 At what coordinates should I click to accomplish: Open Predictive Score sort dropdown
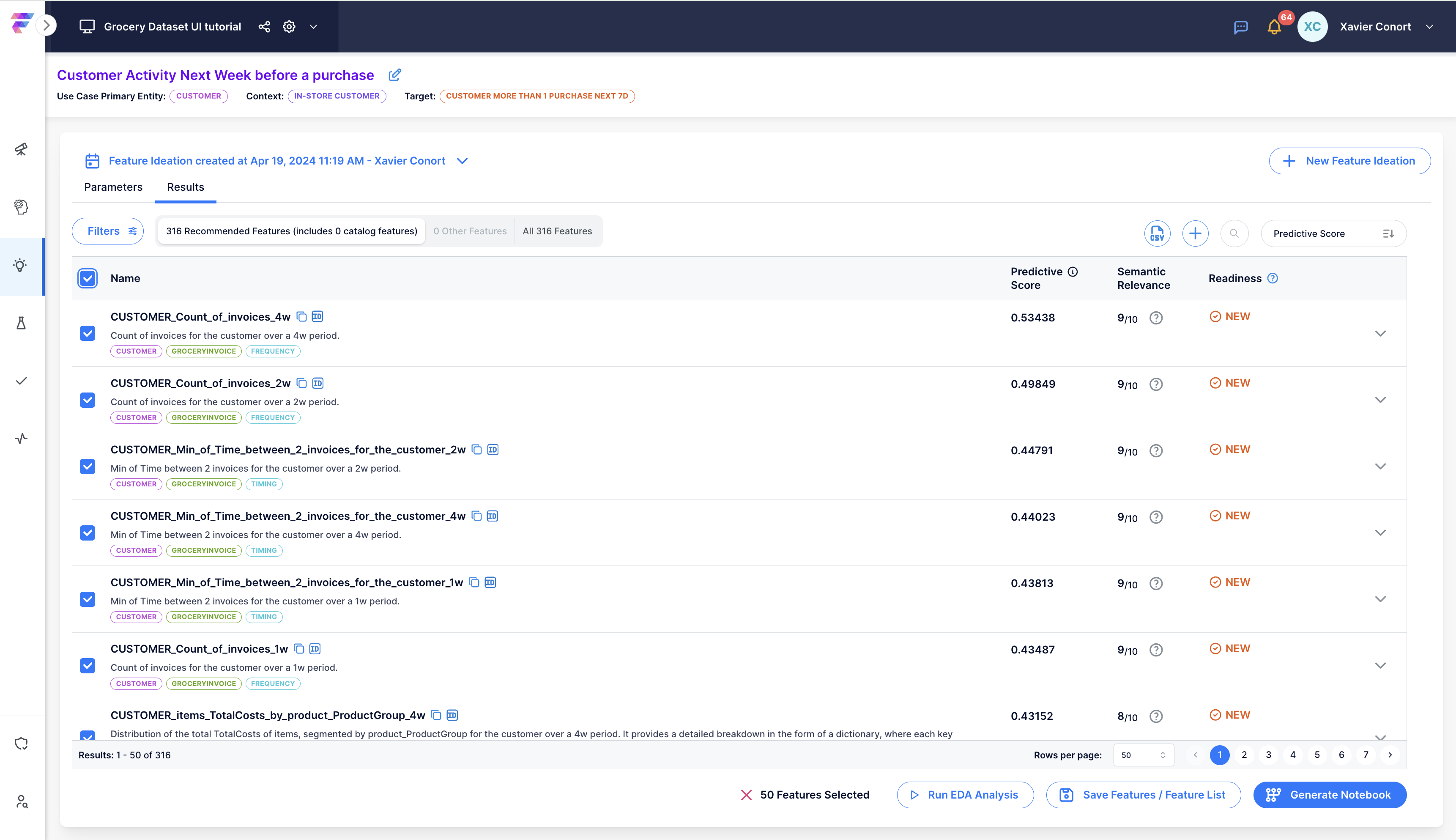point(1333,233)
